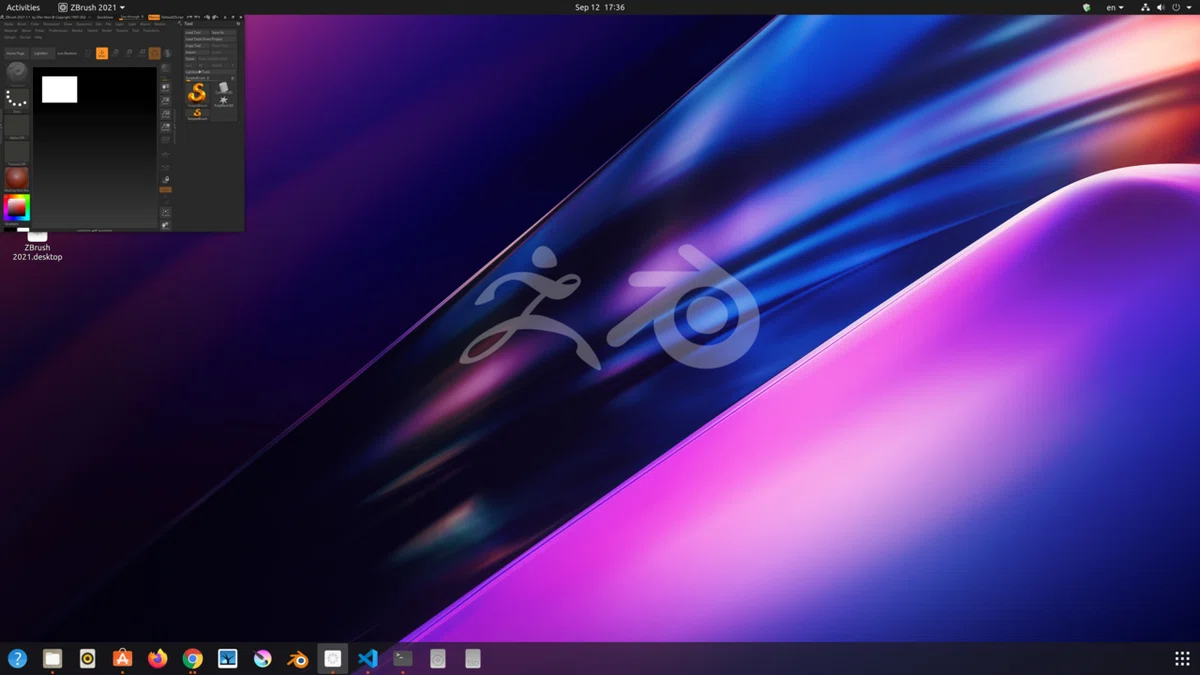This screenshot has width=1200, height=675.
Task: Toggle the See-through slider in title bar
Action: (x=132, y=17)
